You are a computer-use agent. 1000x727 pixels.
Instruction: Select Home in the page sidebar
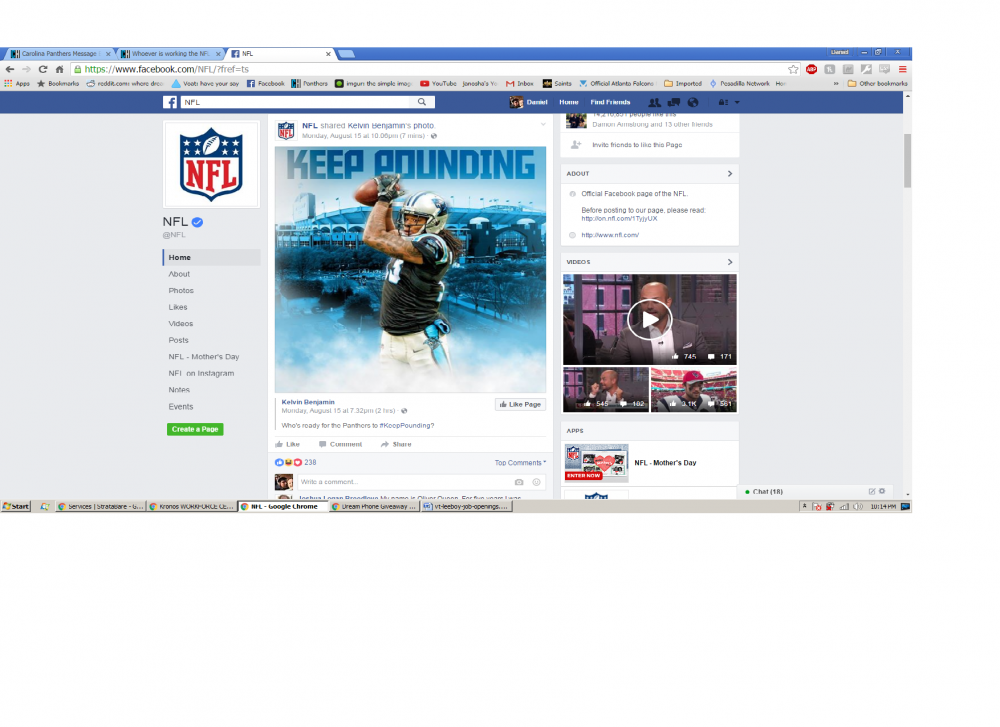[212, 258]
